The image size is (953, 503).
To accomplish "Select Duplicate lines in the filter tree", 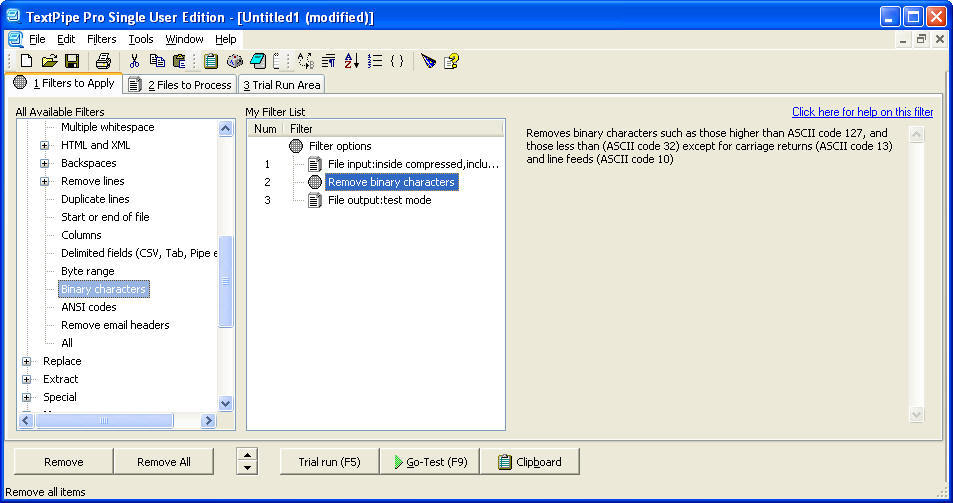I will pos(95,199).
